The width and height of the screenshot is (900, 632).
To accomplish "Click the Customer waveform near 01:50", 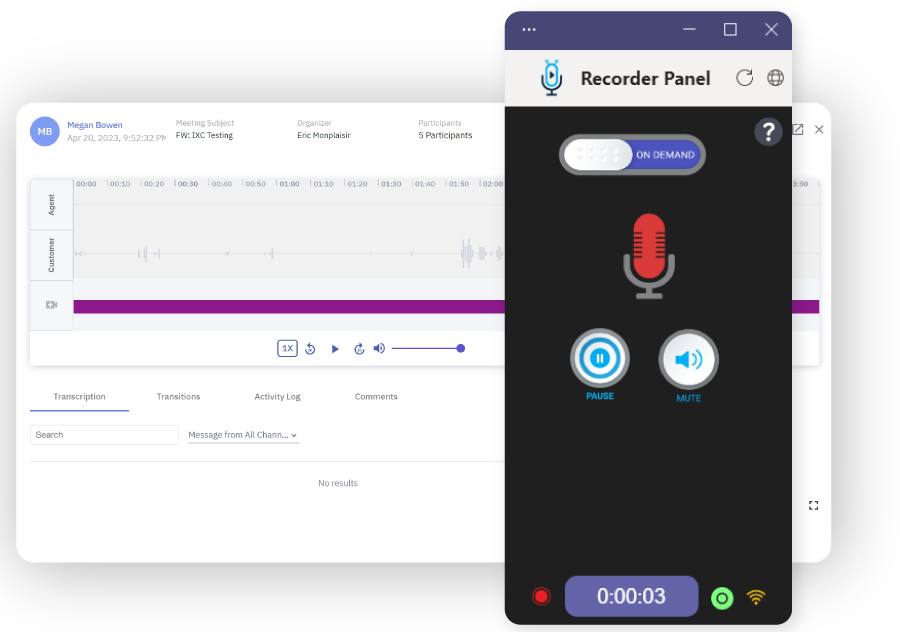I will click(x=468, y=253).
